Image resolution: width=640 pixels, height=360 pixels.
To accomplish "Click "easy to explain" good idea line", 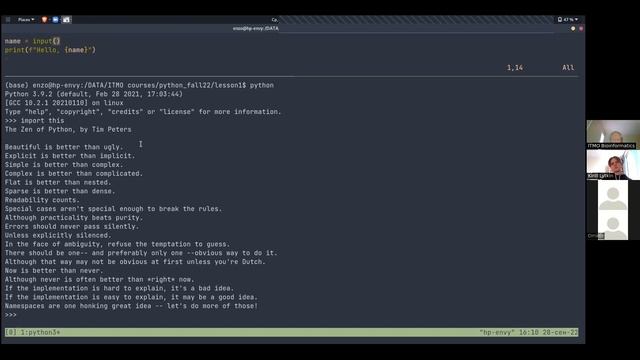I will tap(131, 297).
